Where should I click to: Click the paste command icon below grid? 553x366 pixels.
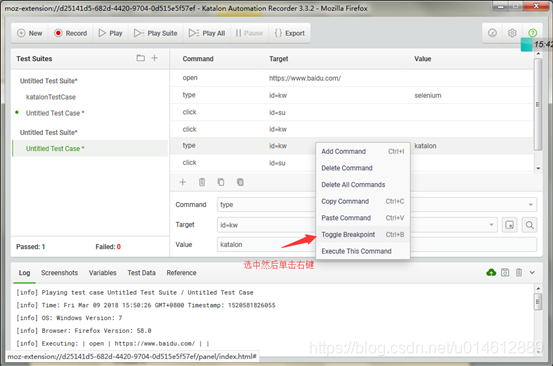[240, 182]
